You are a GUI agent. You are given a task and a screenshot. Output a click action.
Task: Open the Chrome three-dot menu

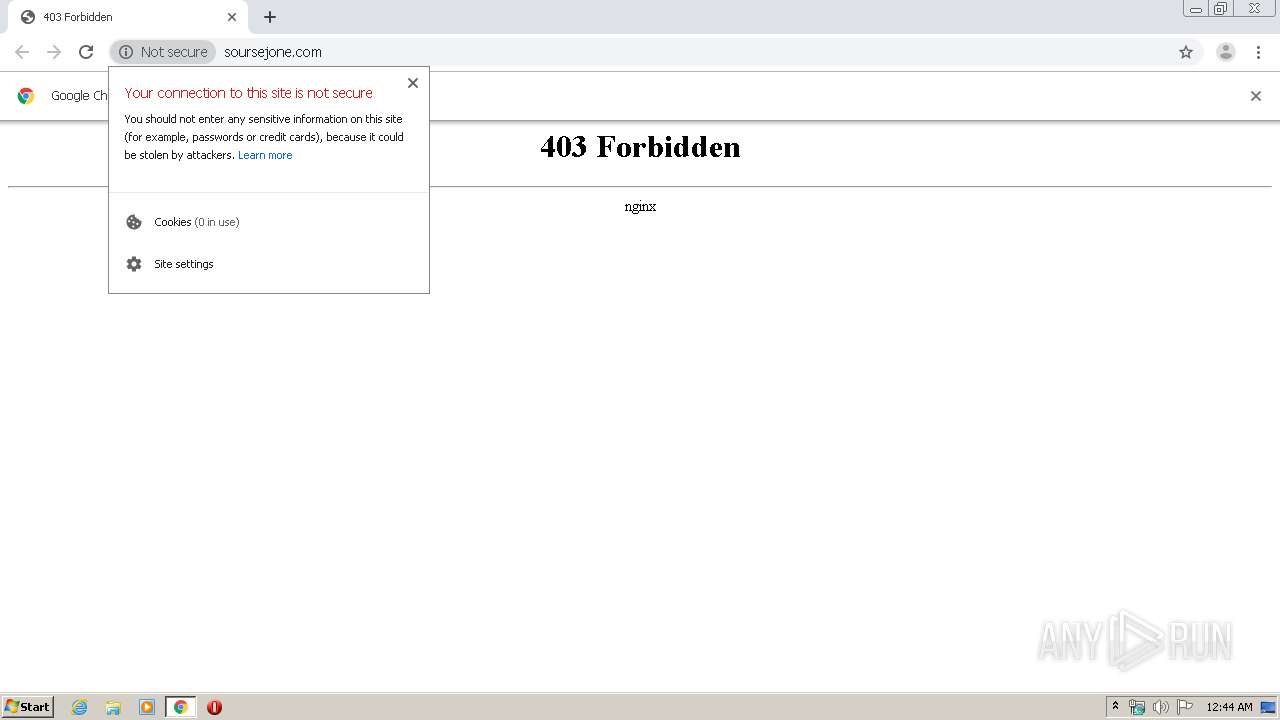click(1259, 52)
